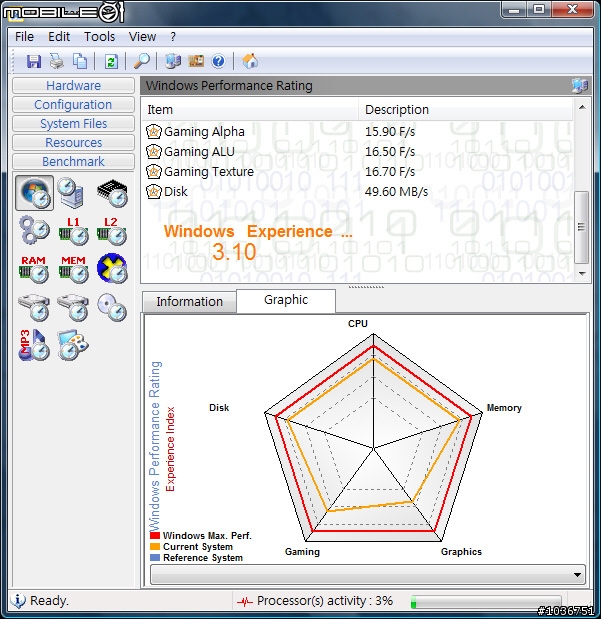The image size is (601, 619).
Task: Click the blue Reference System legend swatch
Action: click(155, 558)
